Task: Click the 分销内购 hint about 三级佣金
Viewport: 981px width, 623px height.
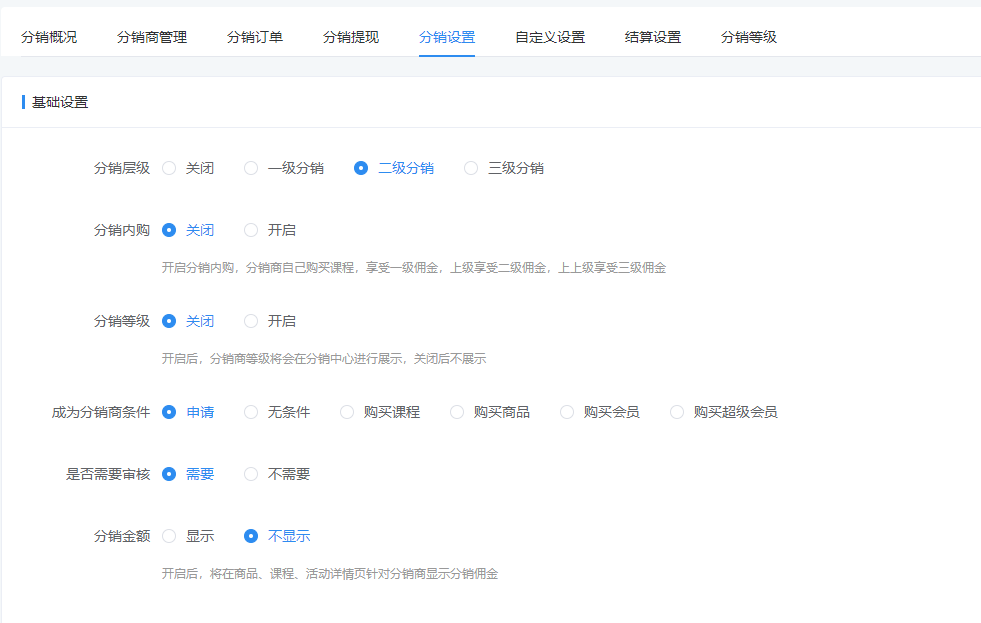Action: [x=414, y=268]
